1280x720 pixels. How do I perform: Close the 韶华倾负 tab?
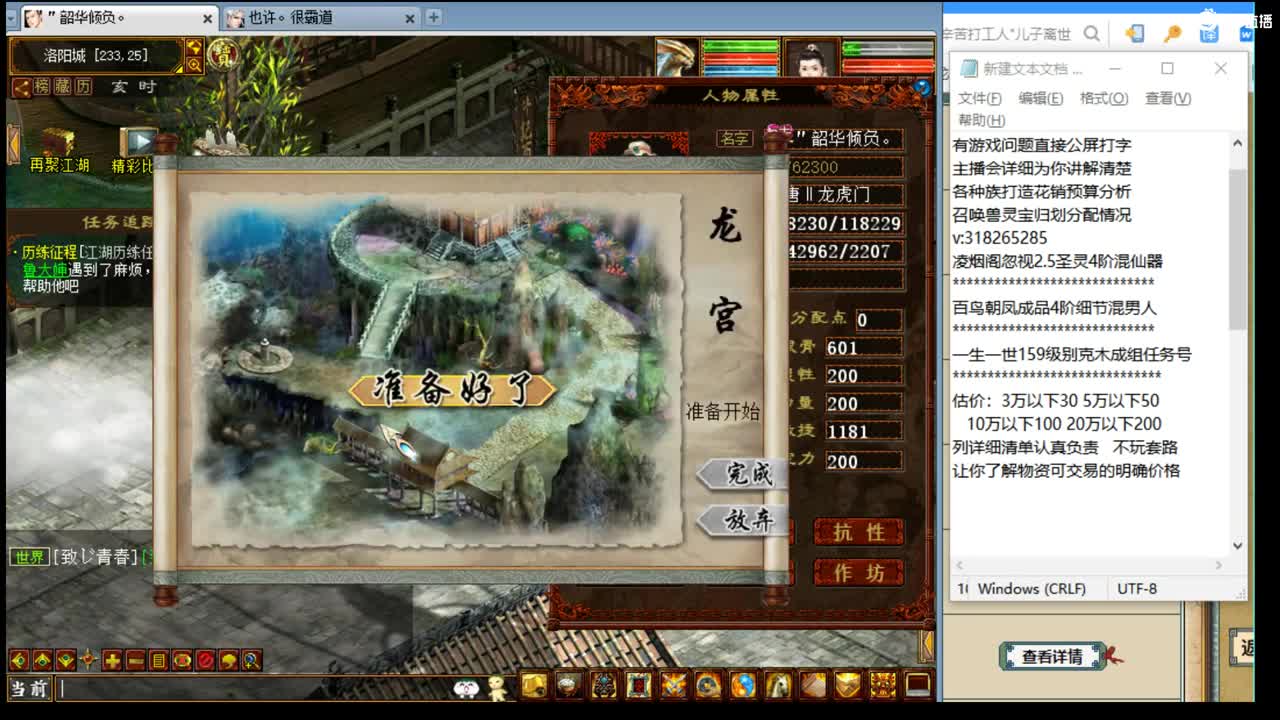click(x=208, y=18)
